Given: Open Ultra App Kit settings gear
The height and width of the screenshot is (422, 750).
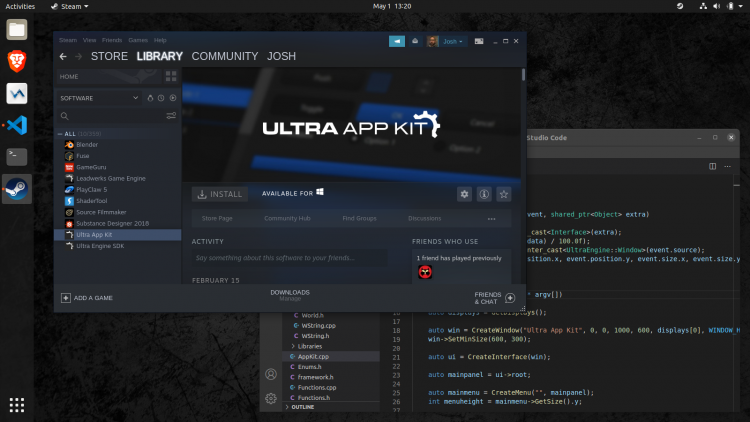Looking at the screenshot, I should [464, 194].
